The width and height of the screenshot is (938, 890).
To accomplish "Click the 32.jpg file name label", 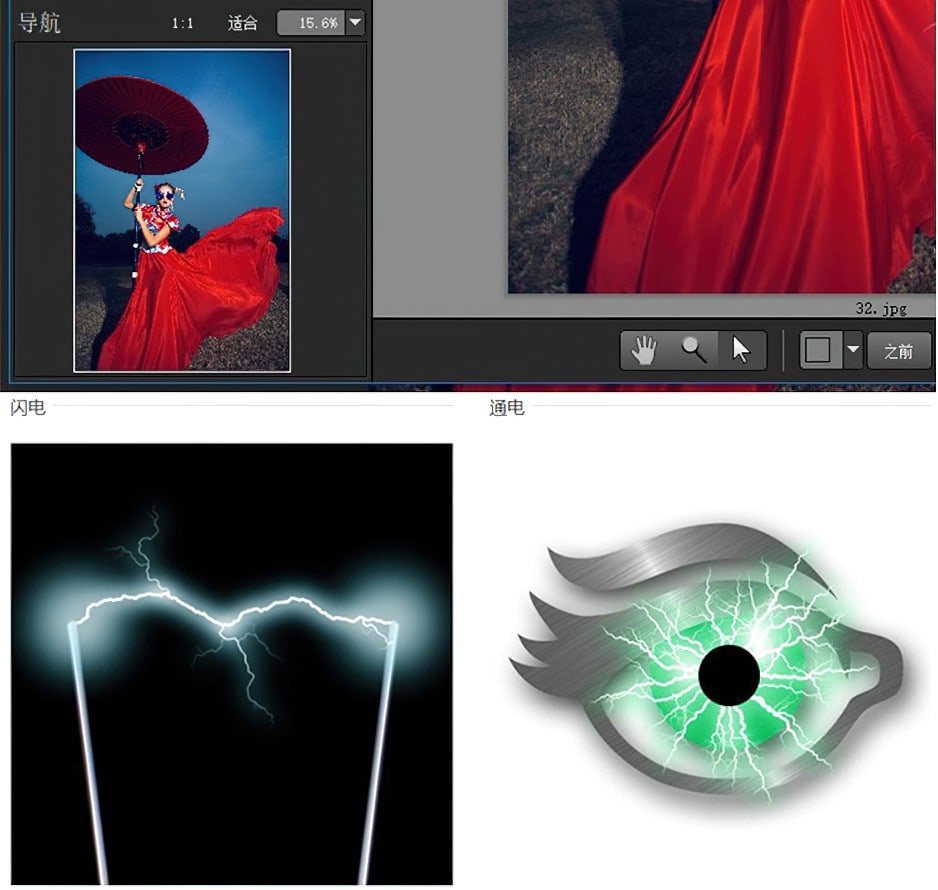I will click(x=881, y=309).
